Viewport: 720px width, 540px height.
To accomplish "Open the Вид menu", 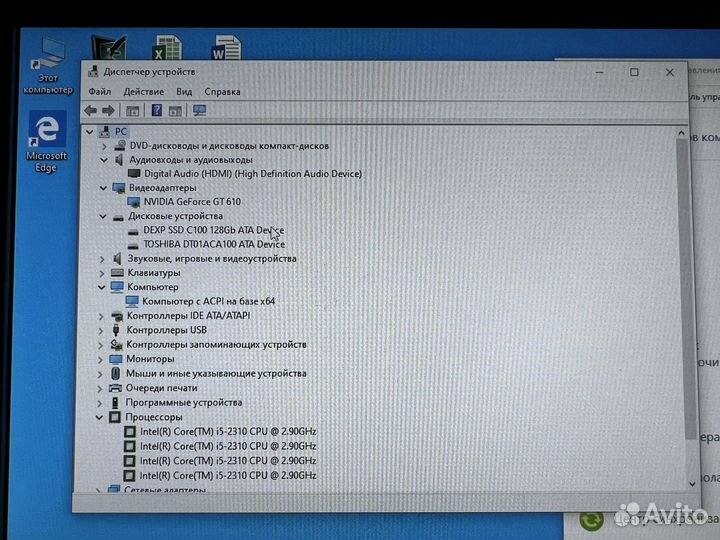I will click(184, 92).
